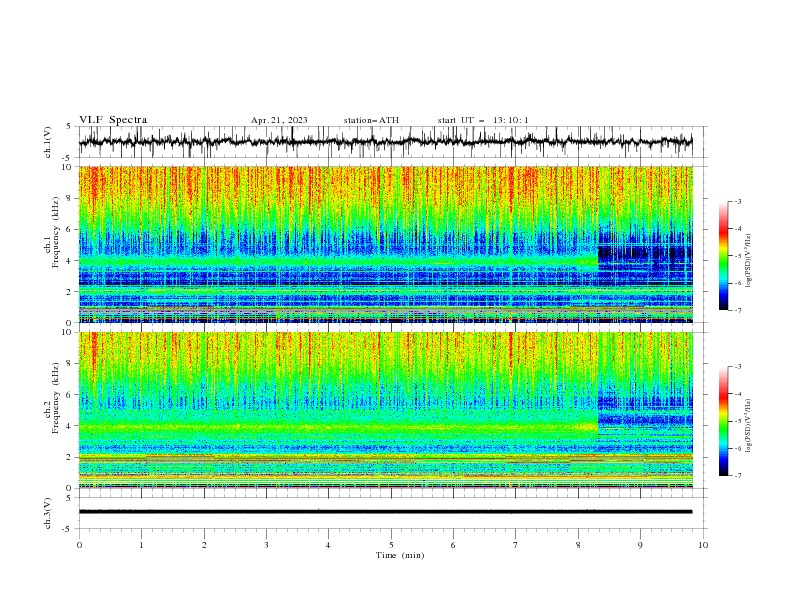
Task: Click the time axis tick label "0"
Action: click(x=79, y=545)
